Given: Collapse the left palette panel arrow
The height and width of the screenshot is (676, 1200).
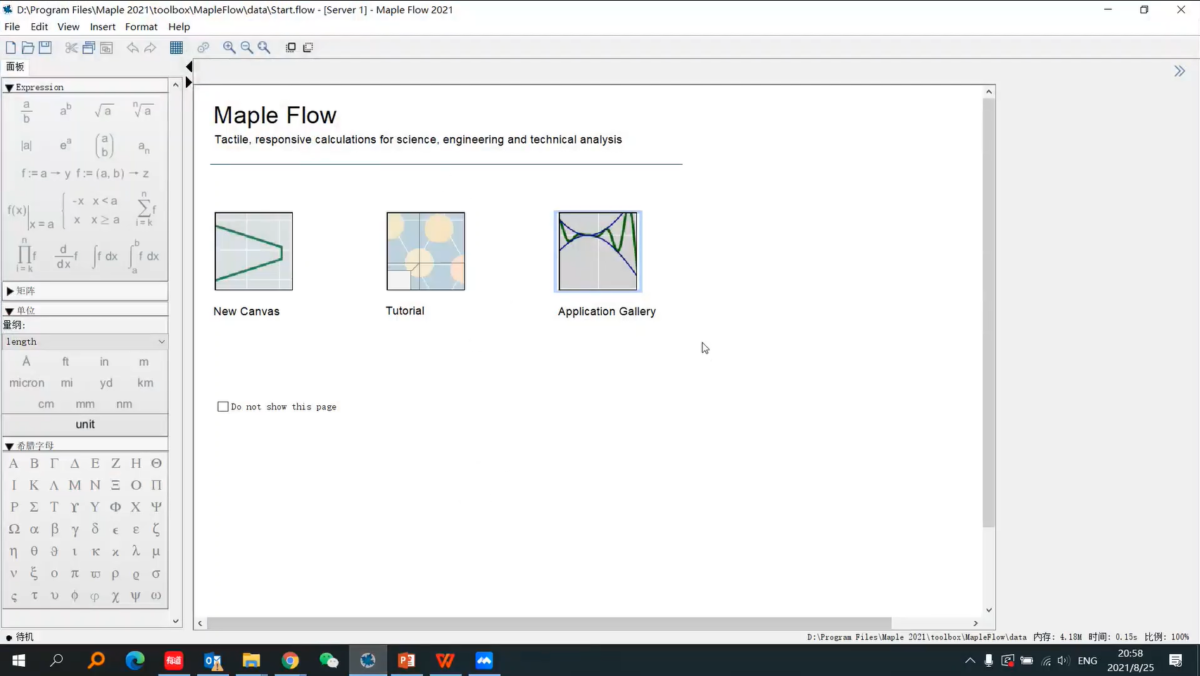Looking at the screenshot, I should point(189,67).
